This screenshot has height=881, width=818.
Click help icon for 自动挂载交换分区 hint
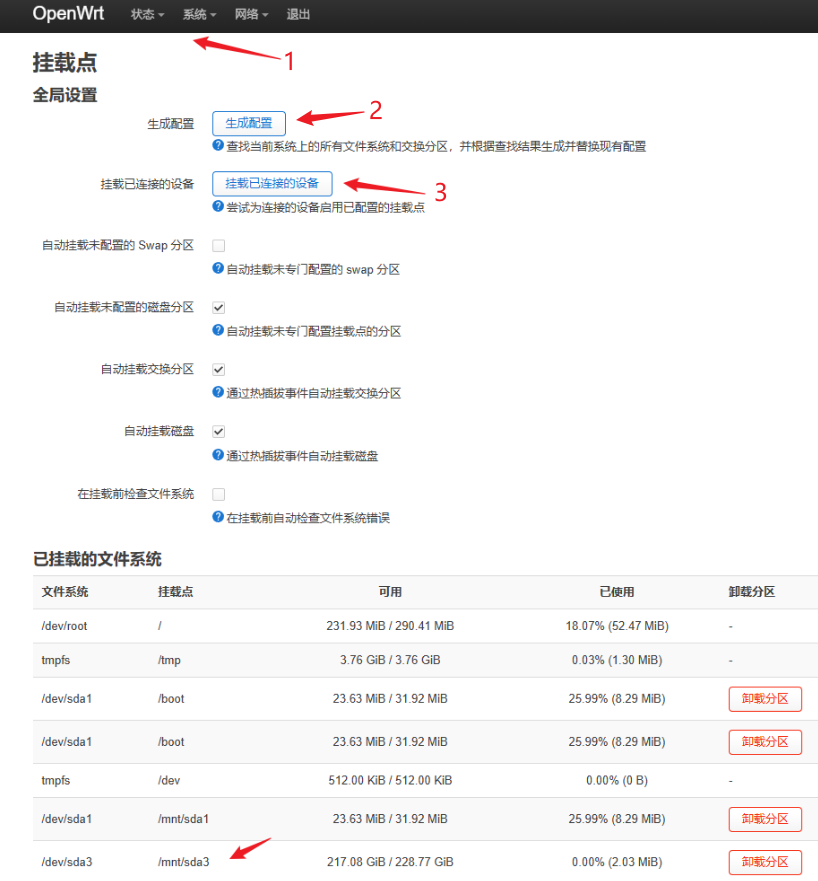click(217, 392)
